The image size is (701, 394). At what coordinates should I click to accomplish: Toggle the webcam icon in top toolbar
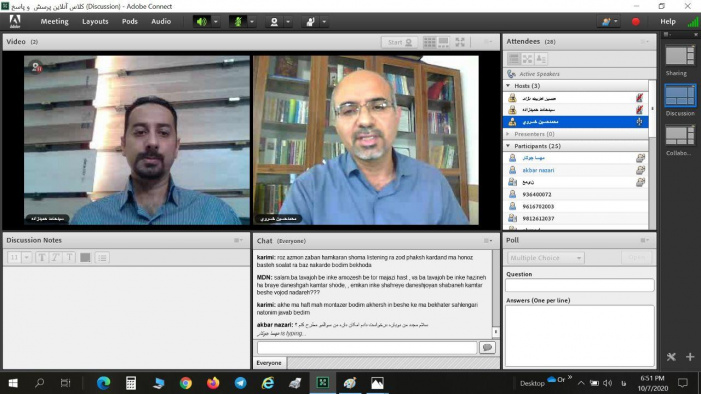pyautogui.click(x=274, y=21)
